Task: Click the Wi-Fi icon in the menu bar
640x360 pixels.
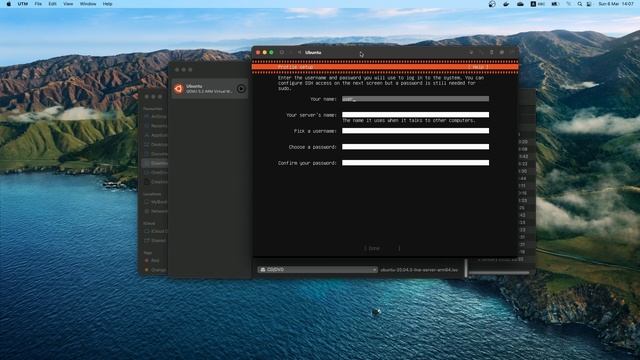Action: click(x=569, y=4)
